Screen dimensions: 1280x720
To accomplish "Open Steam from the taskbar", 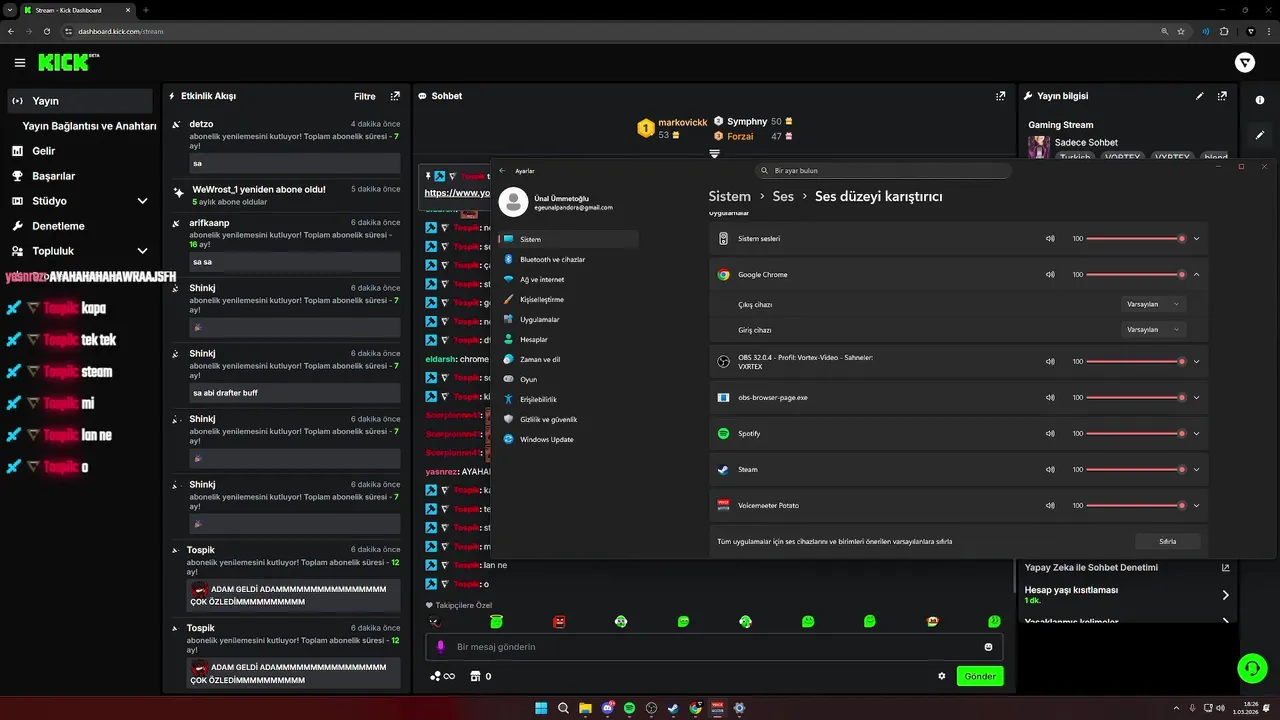I will coord(673,708).
